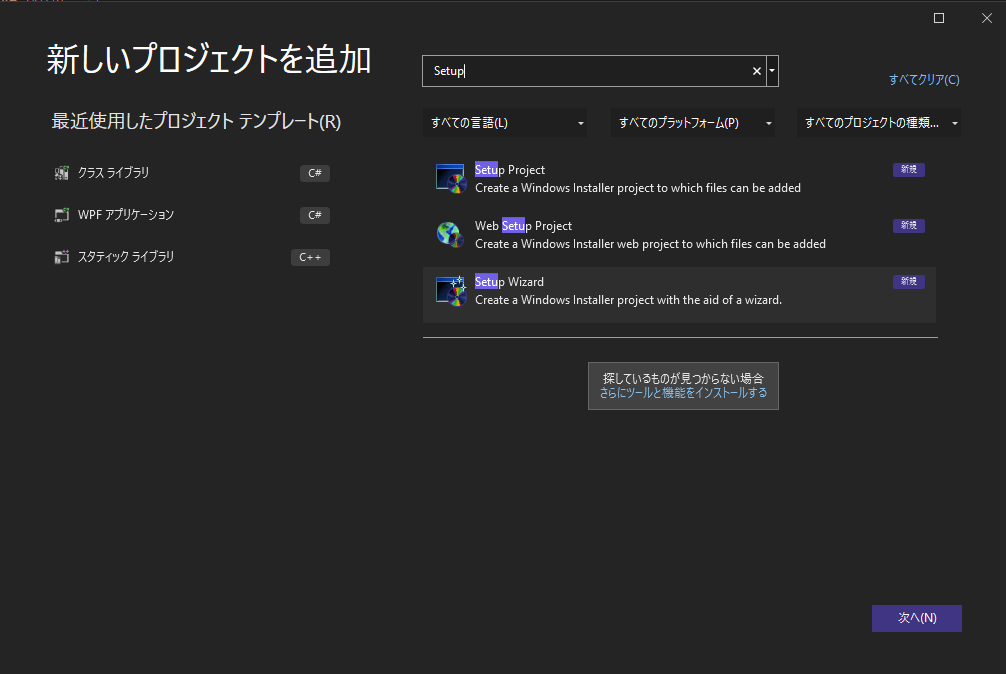The height and width of the screenshot is (674, 1006).
Task: Select the Setup Project template icon
Action: pyautogui.click(x=450, y=177)
